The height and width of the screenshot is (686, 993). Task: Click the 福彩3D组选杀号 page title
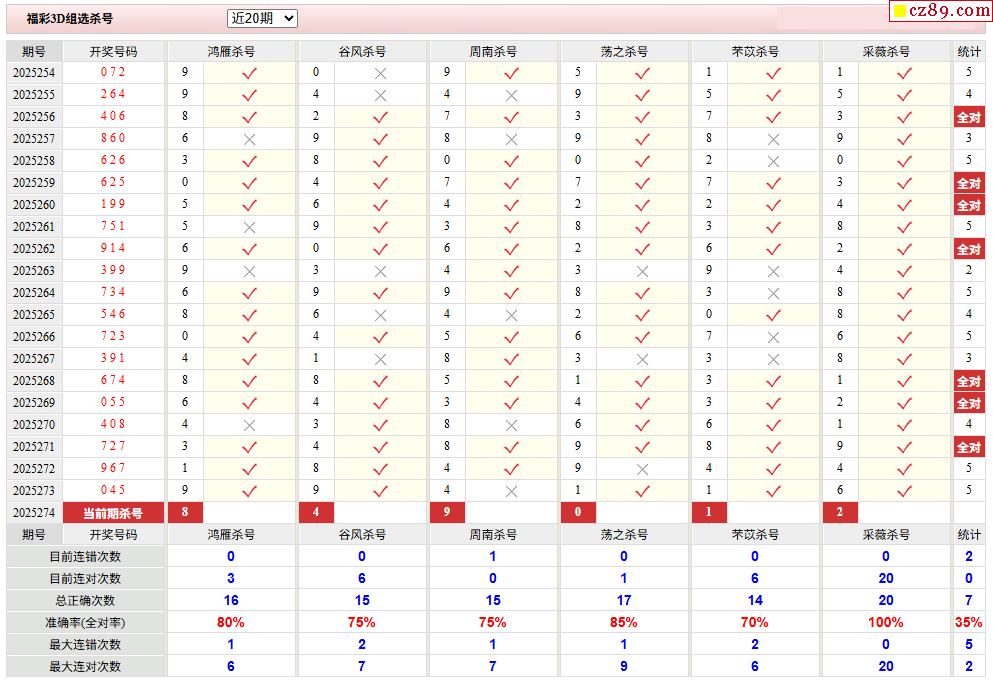click(69, 19)
